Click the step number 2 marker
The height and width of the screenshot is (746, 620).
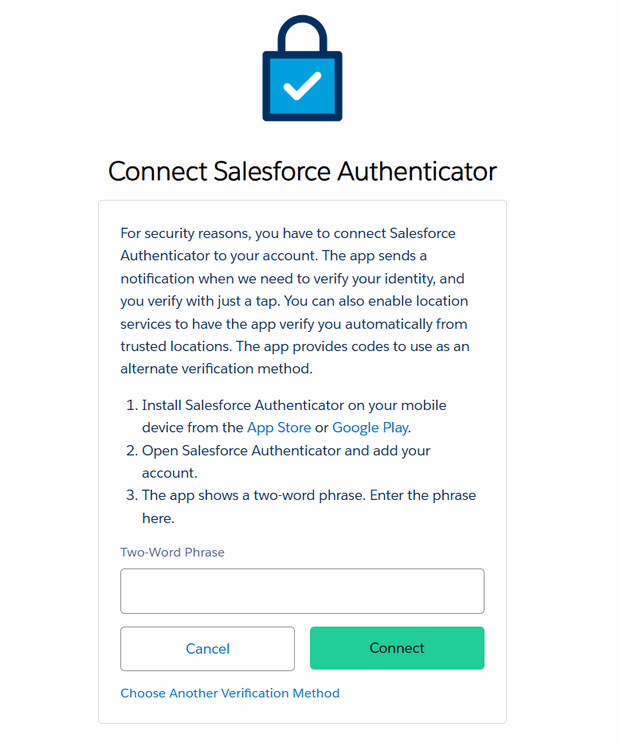click(x=132, y=451)
